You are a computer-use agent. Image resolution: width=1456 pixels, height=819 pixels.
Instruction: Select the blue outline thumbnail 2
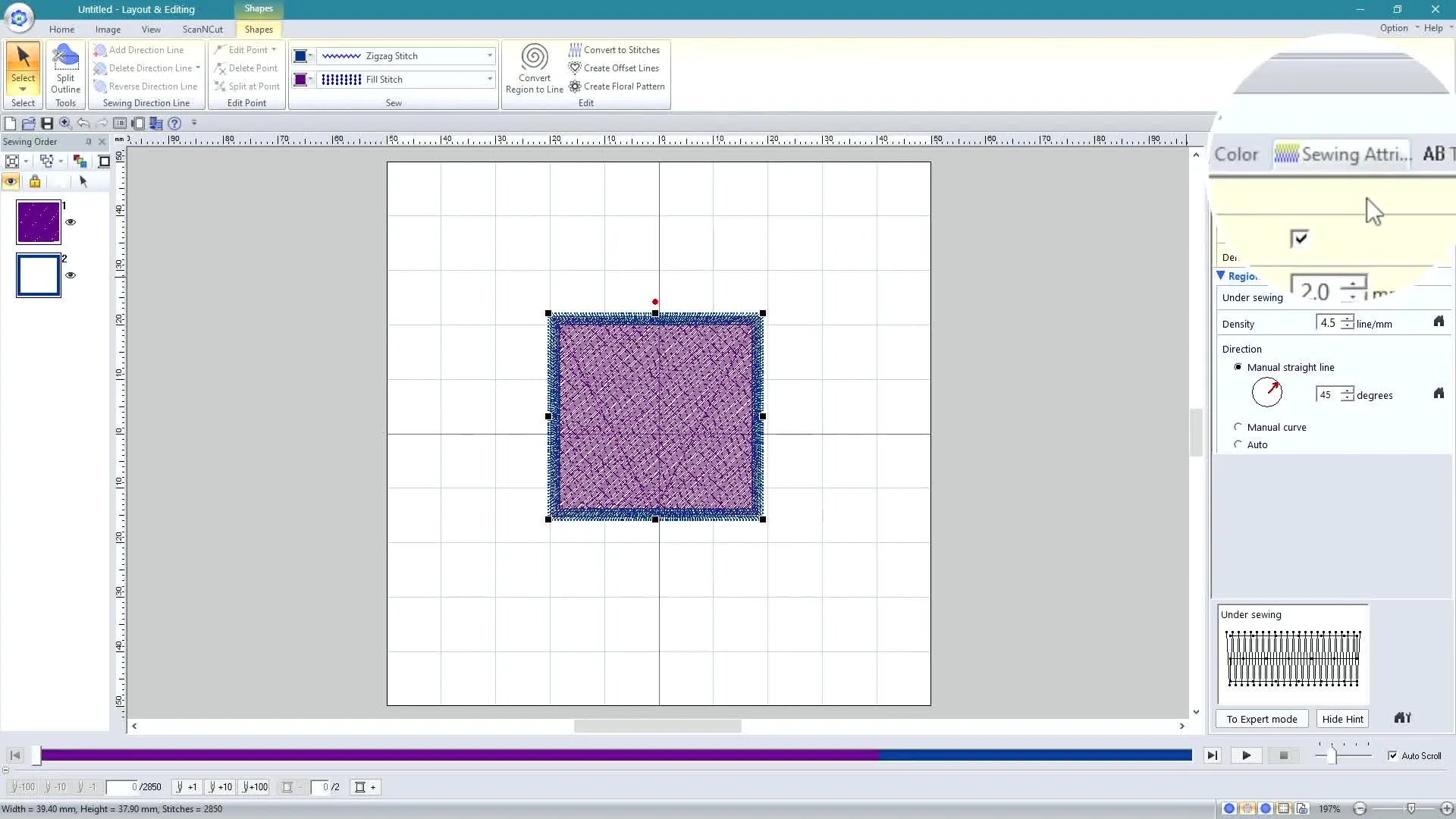coord(39,275)
